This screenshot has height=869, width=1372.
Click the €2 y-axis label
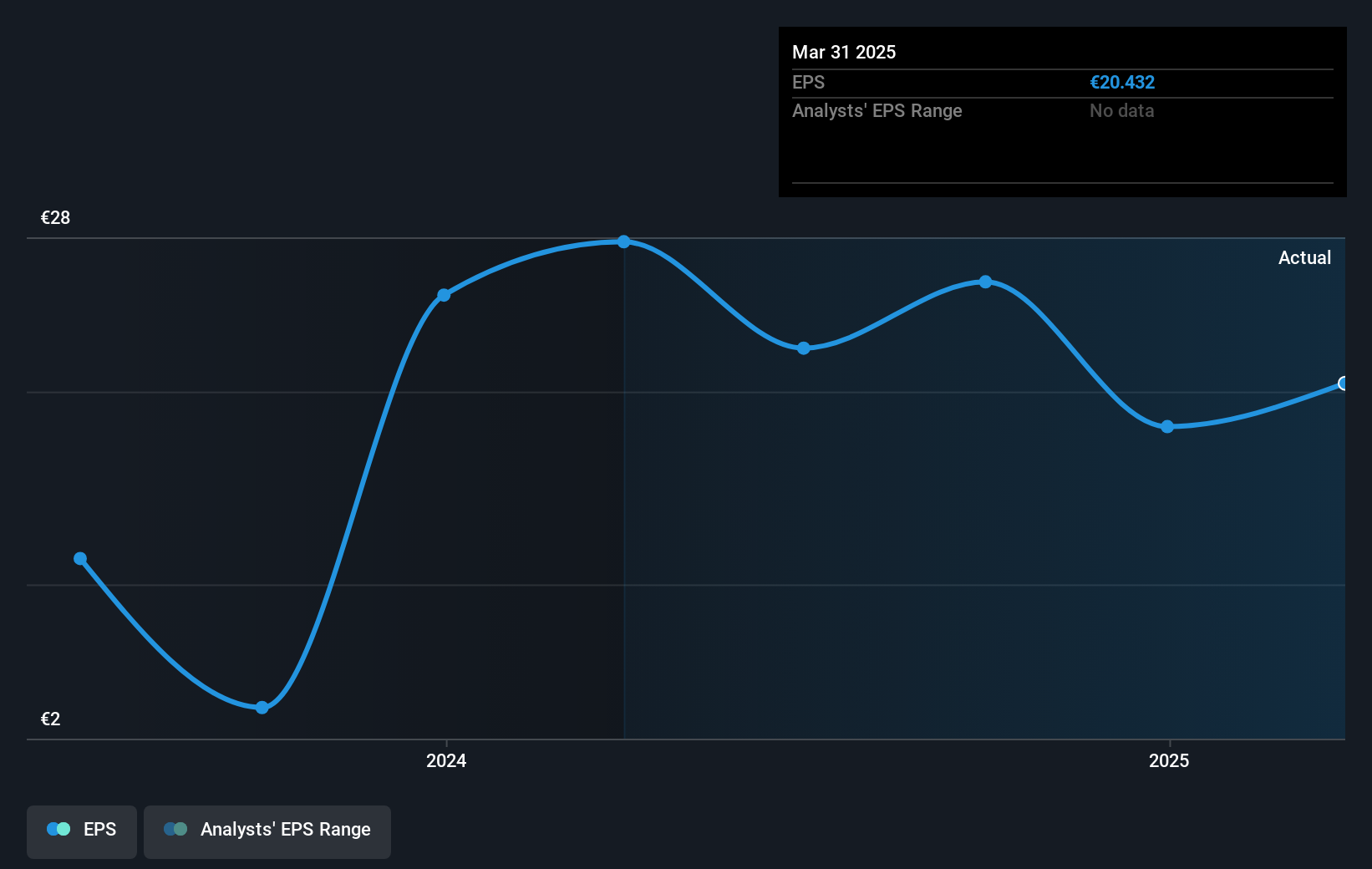51,719
